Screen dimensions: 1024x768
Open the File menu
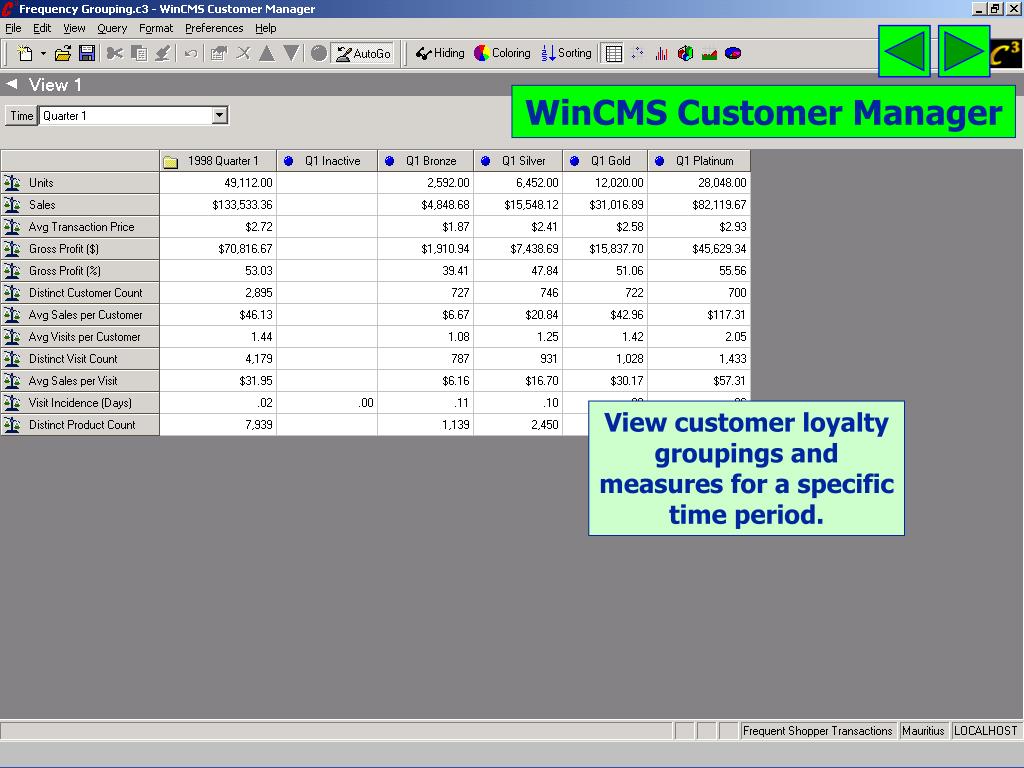pos(13,28)
